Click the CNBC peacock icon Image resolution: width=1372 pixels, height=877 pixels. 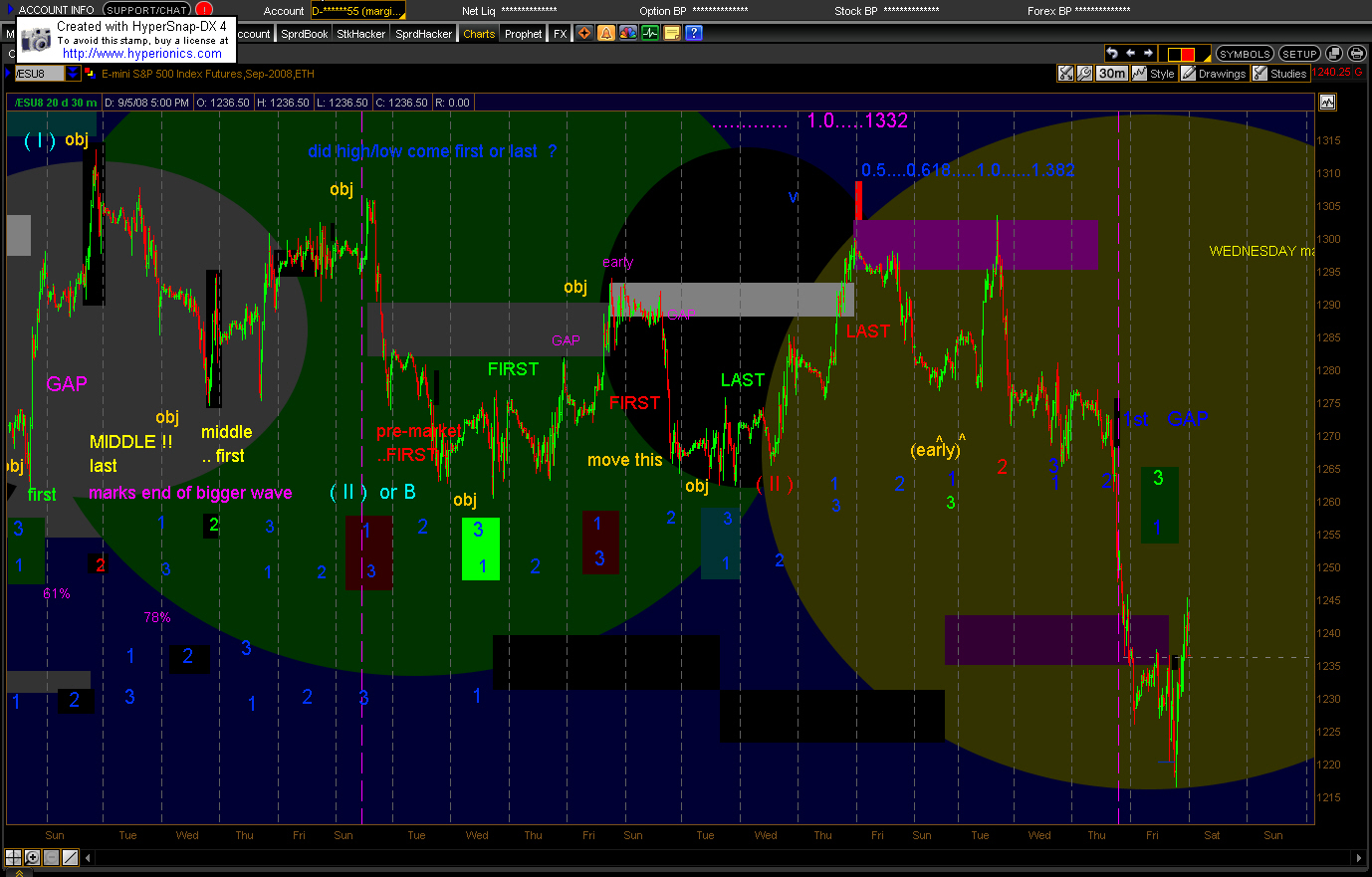628,33
